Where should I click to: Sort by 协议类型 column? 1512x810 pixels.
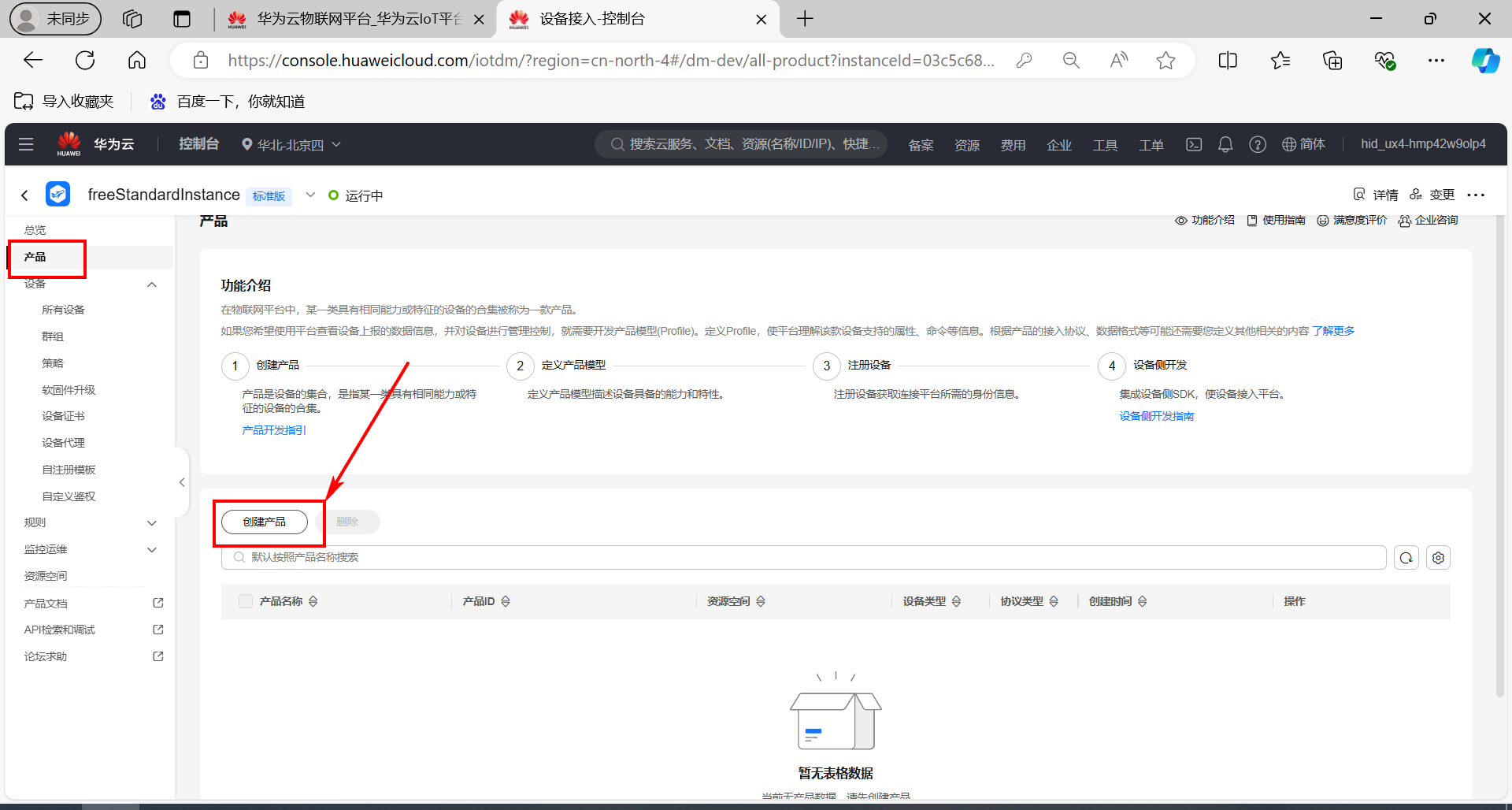click(1054, 601)
